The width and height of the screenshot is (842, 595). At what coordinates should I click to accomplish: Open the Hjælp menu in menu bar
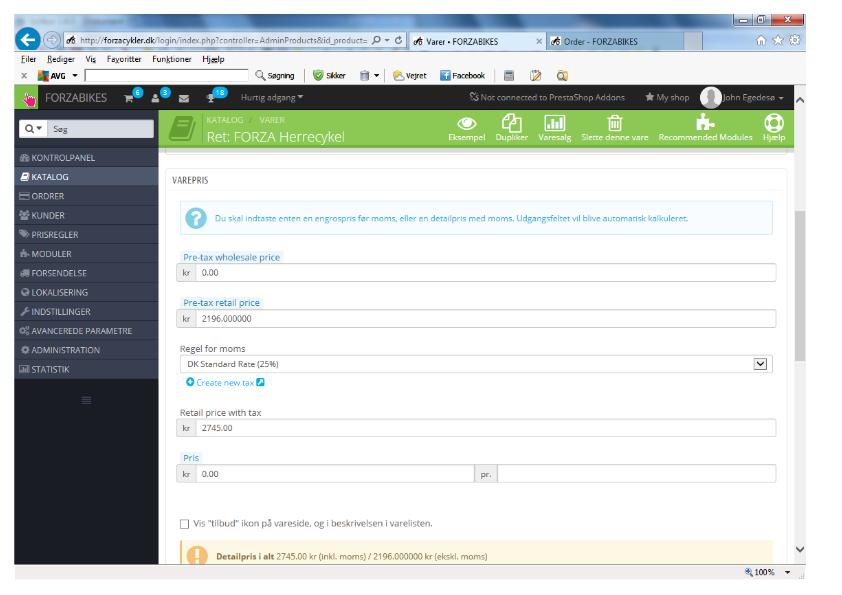pyautogui.click(x=213, y=59)
